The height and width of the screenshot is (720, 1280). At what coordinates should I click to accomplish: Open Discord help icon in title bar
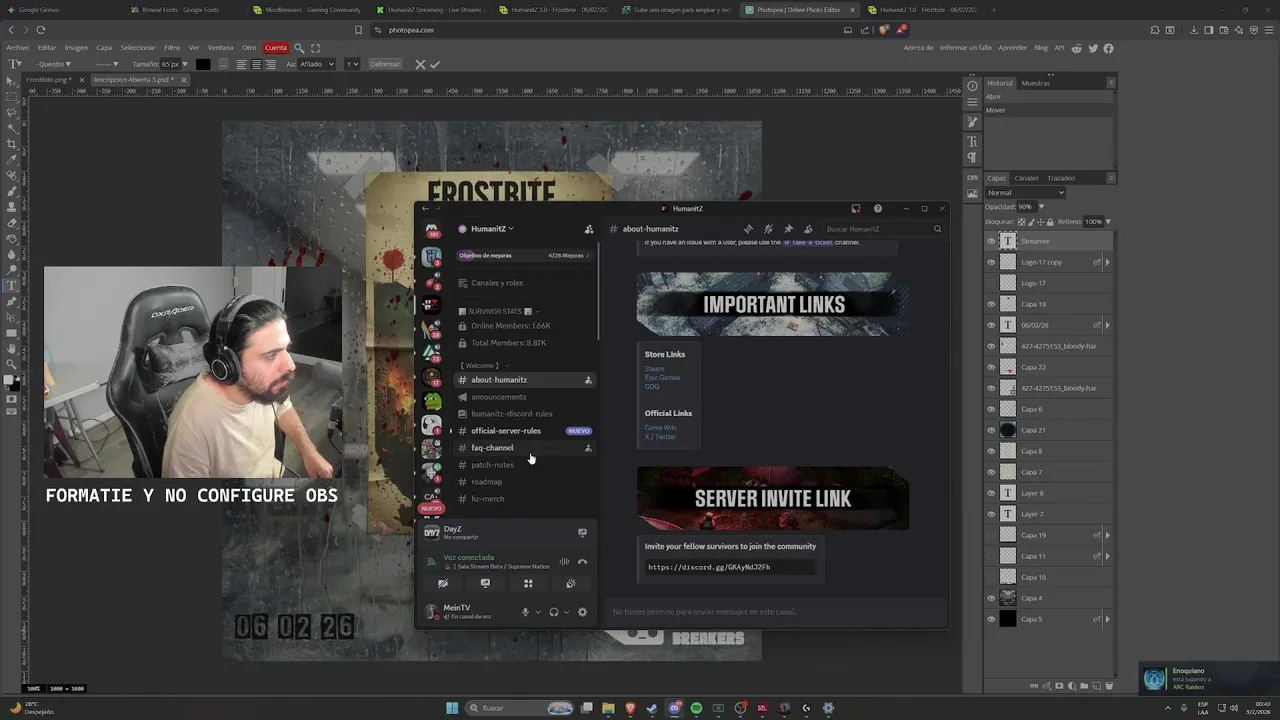(878, 209)
